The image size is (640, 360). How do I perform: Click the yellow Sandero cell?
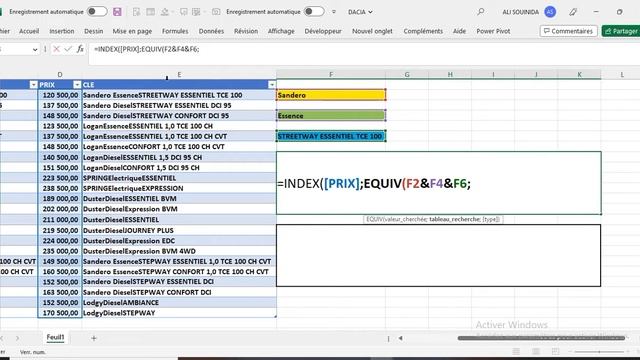tap(331, 95)
